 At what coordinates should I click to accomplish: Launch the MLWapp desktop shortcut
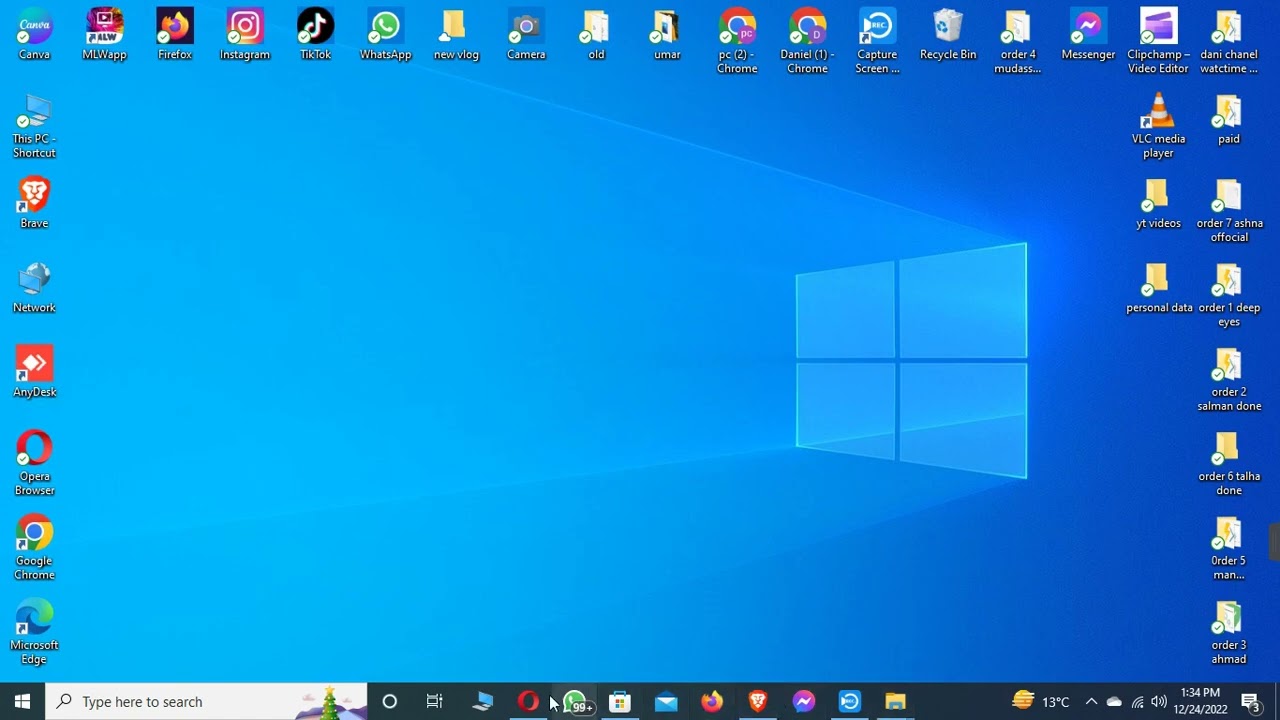click(x=104, y=34)
